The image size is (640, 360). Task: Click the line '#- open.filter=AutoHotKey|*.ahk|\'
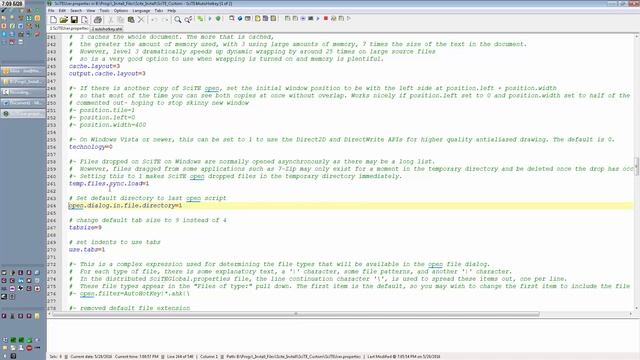click(x=129, y=294)
